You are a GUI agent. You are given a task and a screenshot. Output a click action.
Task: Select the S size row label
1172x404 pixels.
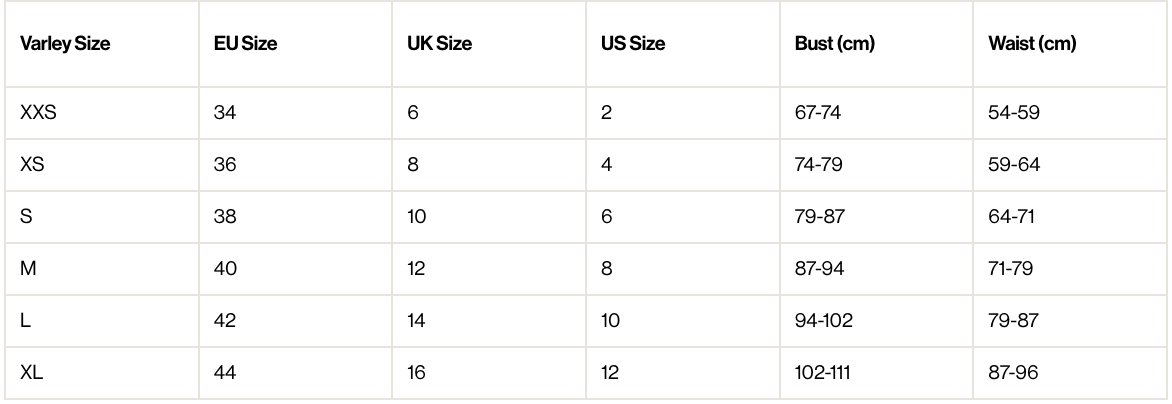[x=26, y=217]
